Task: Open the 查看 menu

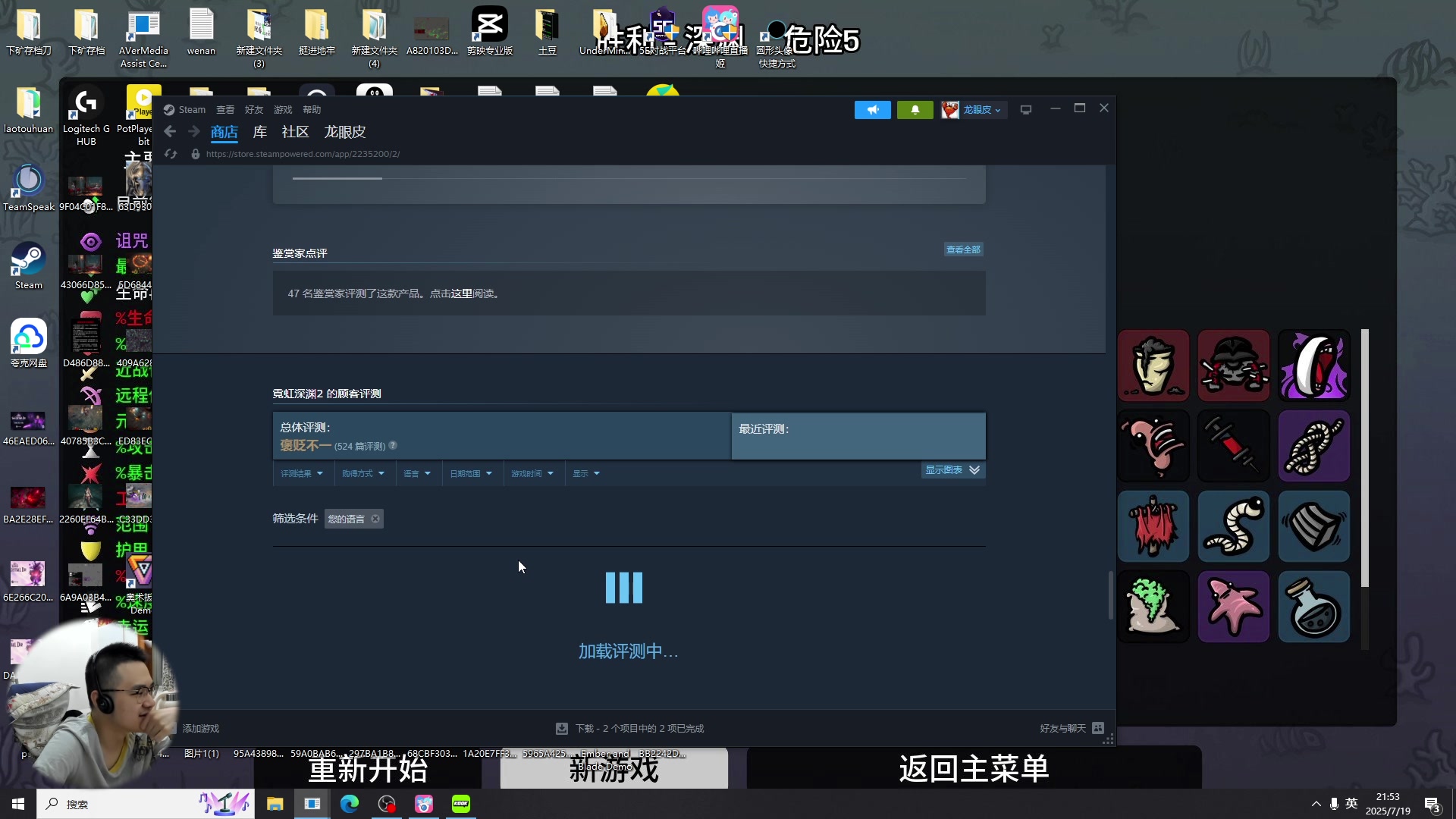Action: 225,109
